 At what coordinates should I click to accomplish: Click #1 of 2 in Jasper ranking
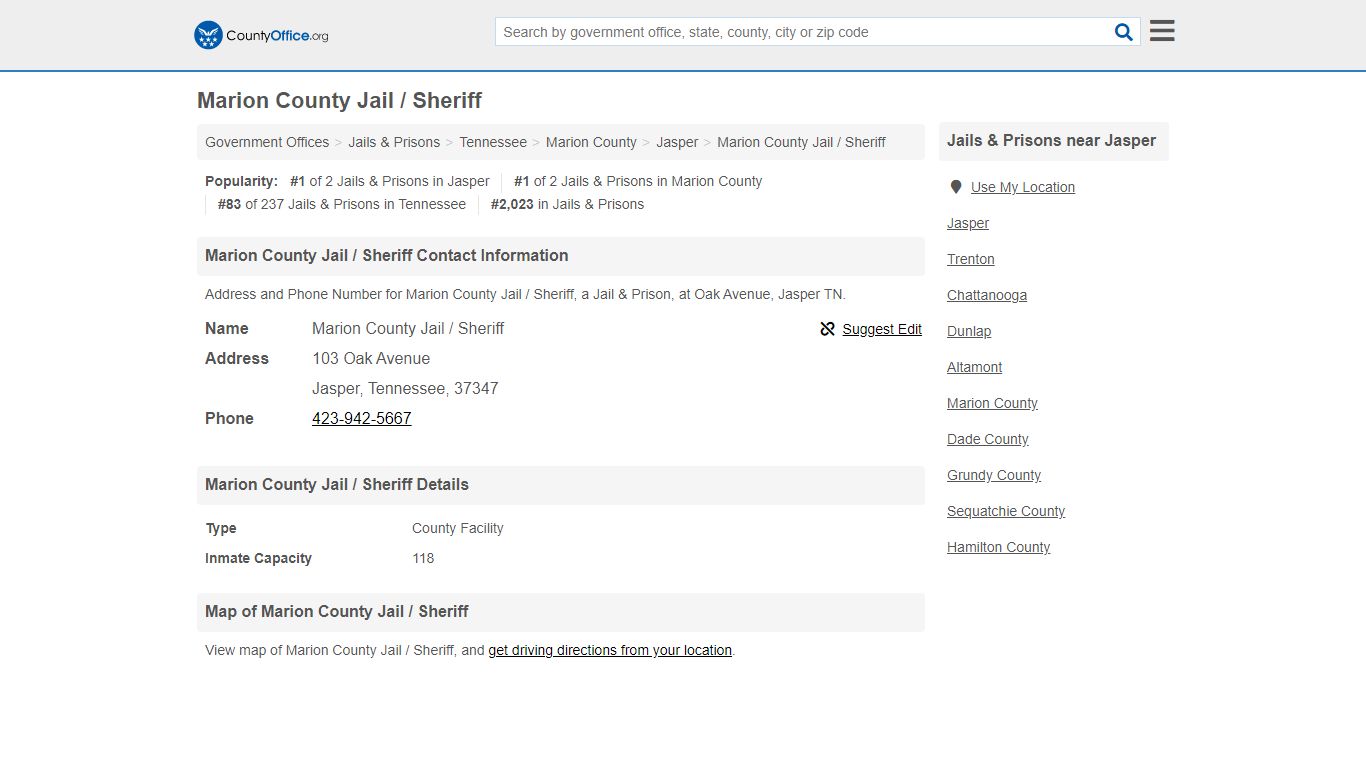point(390,181)
